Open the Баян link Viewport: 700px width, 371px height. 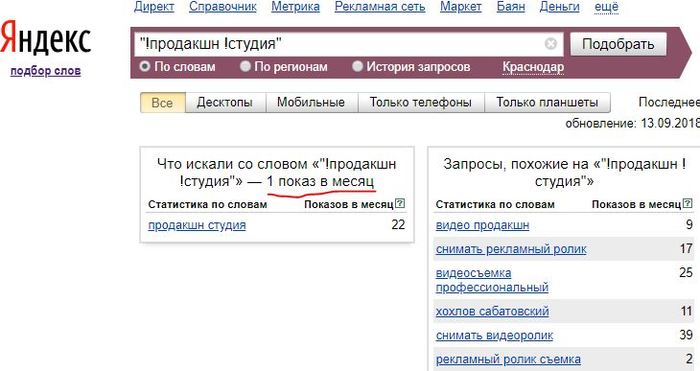pos(511,7)
